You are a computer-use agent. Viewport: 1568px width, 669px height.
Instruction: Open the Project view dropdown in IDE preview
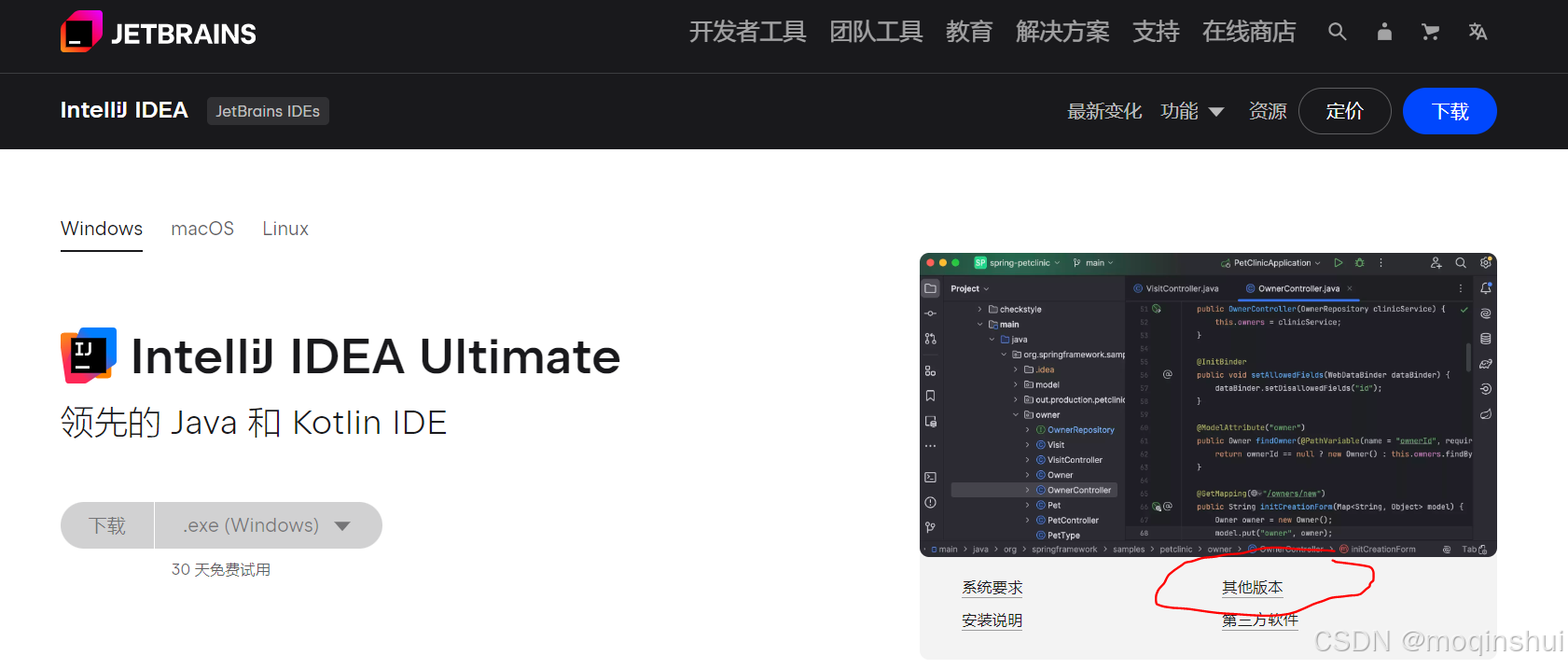pos(970,288)
